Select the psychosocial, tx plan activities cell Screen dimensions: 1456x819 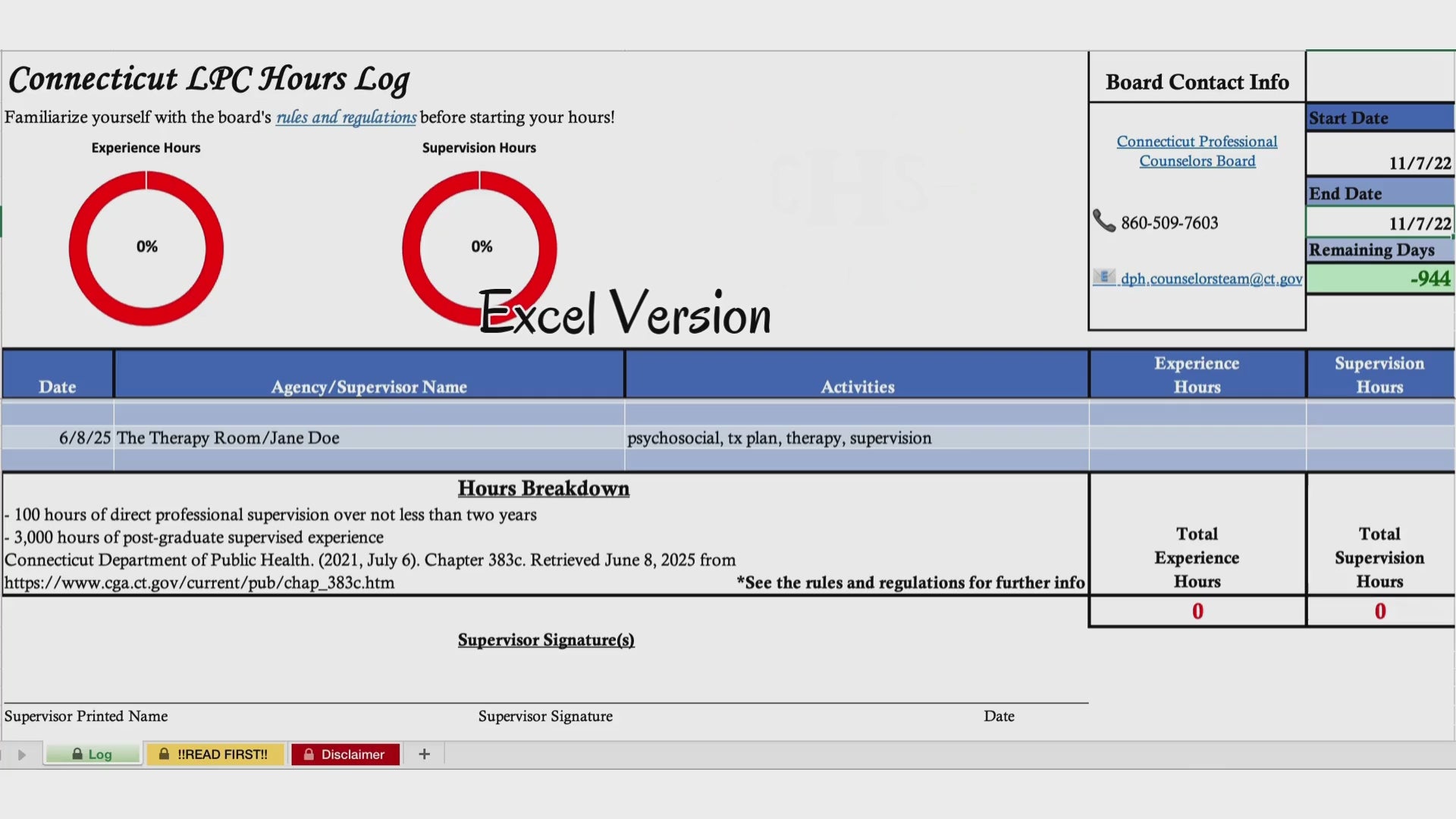coord(857,438)
